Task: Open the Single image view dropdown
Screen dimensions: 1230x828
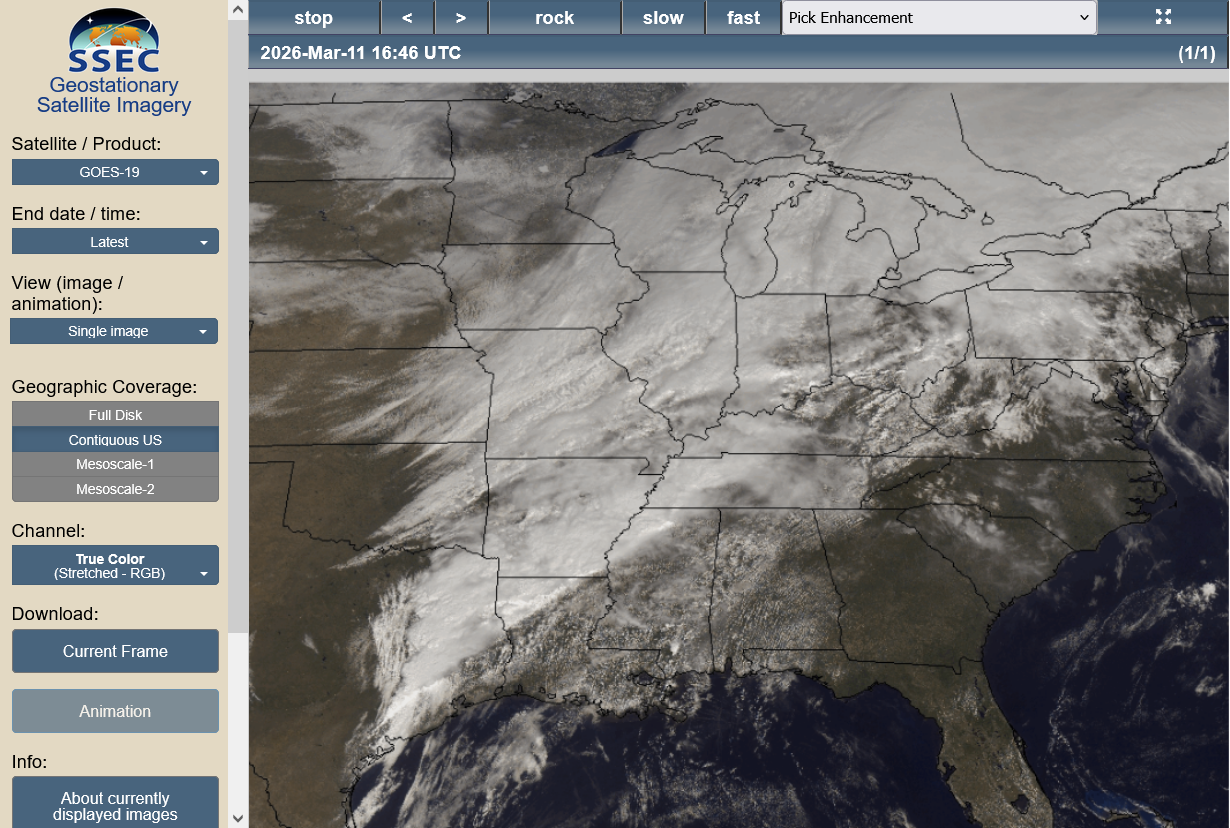Action: tap(114, 331)
